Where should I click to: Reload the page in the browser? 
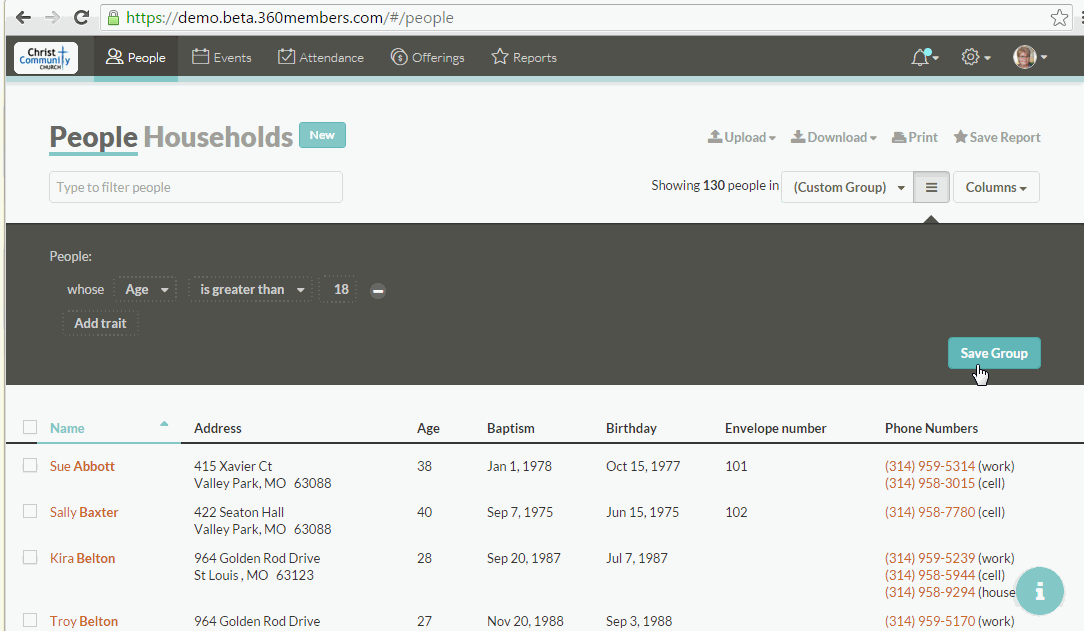click(x=81, y=18)
